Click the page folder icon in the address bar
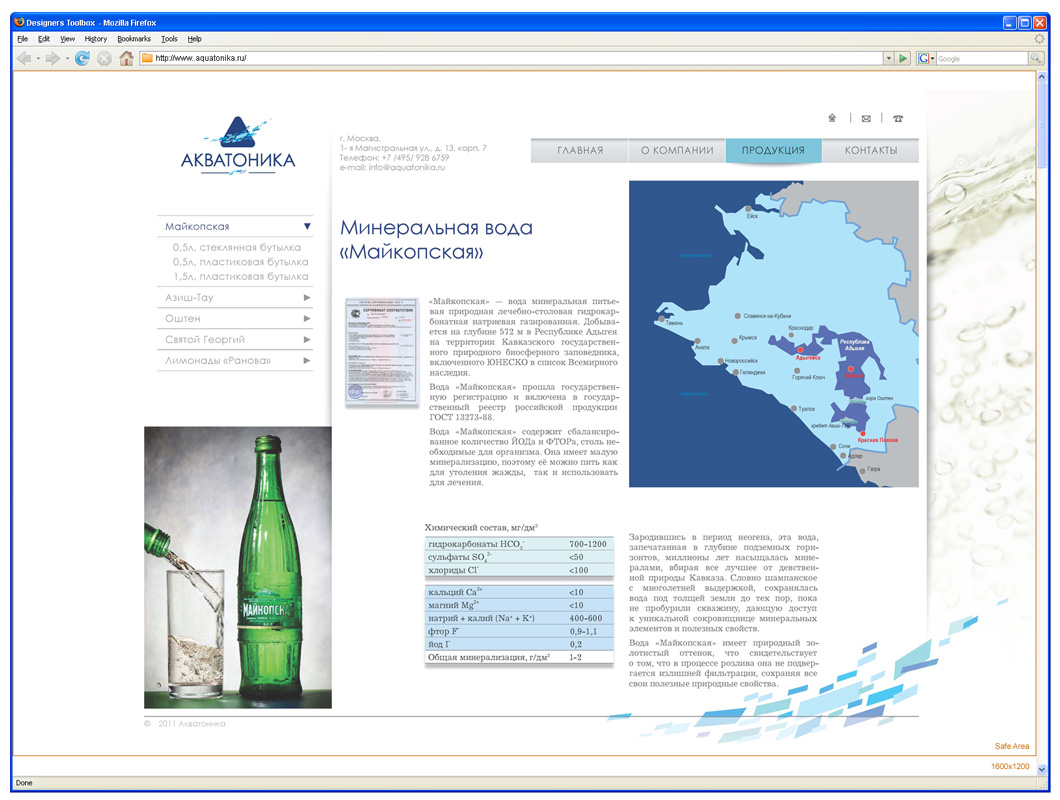This screenshot has height=800, width=1060. 147,58
